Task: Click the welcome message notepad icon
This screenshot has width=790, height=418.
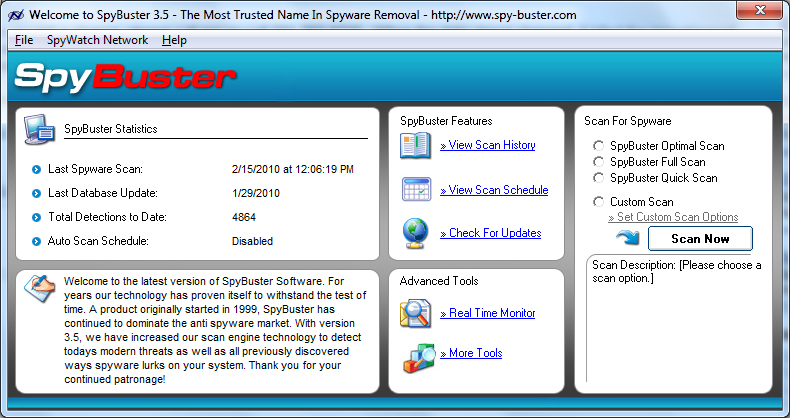Action: pos(40,288)
